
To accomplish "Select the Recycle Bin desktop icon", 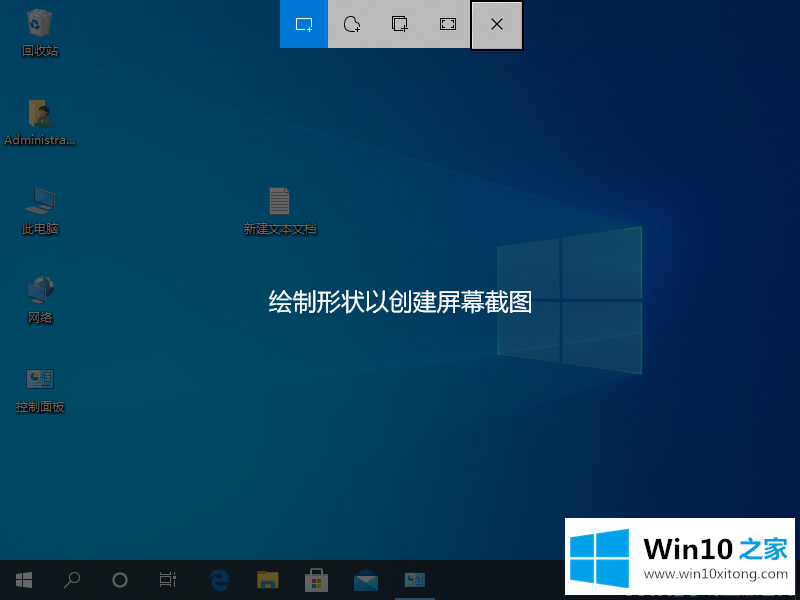I will click(x=40, y=23).
